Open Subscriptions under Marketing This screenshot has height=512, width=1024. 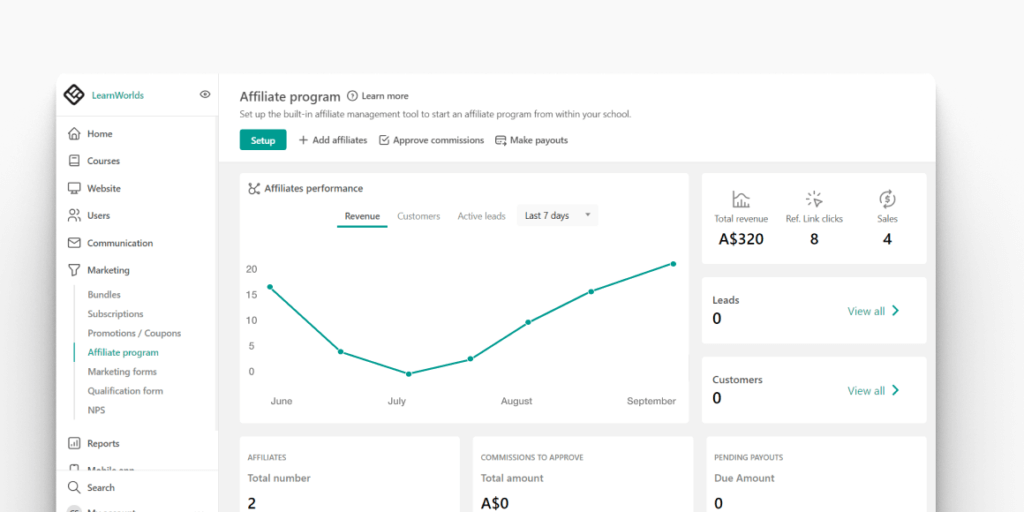point(116,314)
